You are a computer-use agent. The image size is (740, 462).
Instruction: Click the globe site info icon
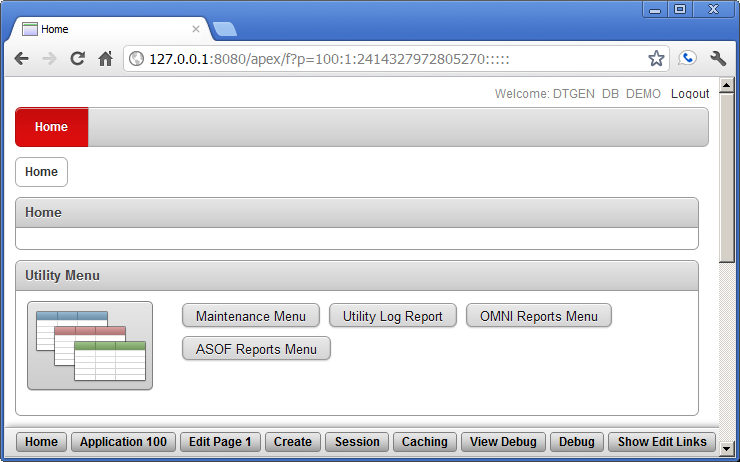136,59
